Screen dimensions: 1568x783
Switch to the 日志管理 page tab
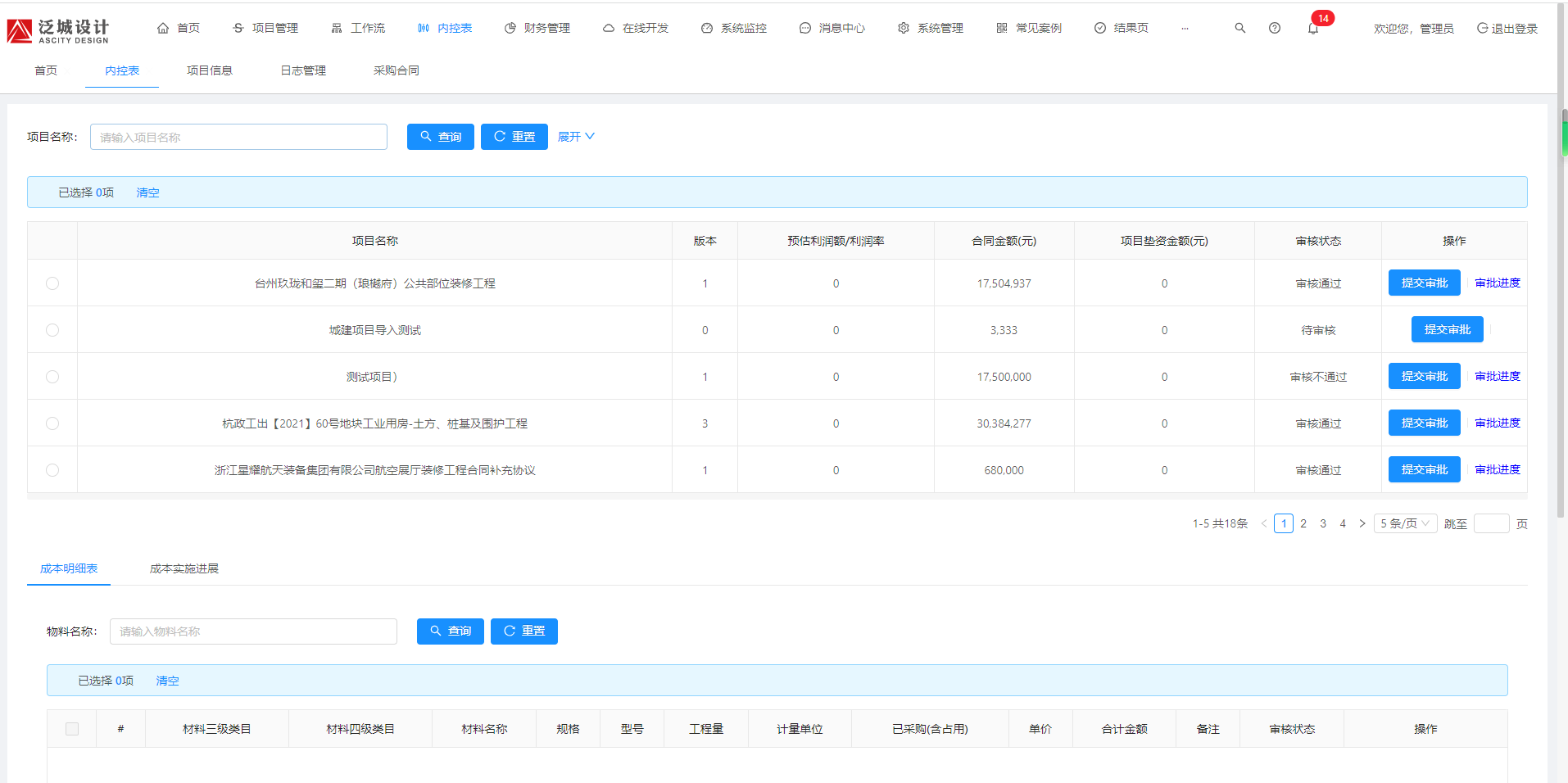click(303, 70)
